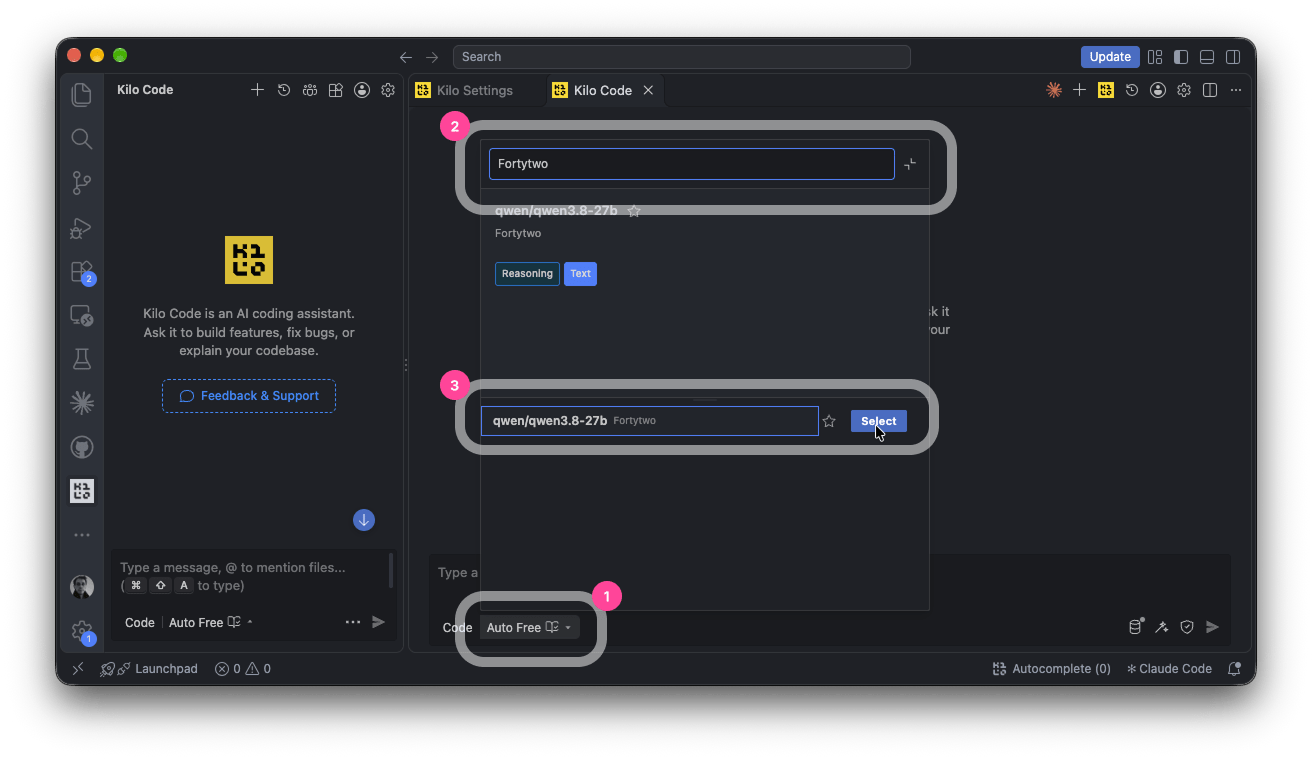The width and height of the screenshot is (1312, 759).
Task: Jump to bottom with the down-arrow button
Action: [x=364, y=520]
